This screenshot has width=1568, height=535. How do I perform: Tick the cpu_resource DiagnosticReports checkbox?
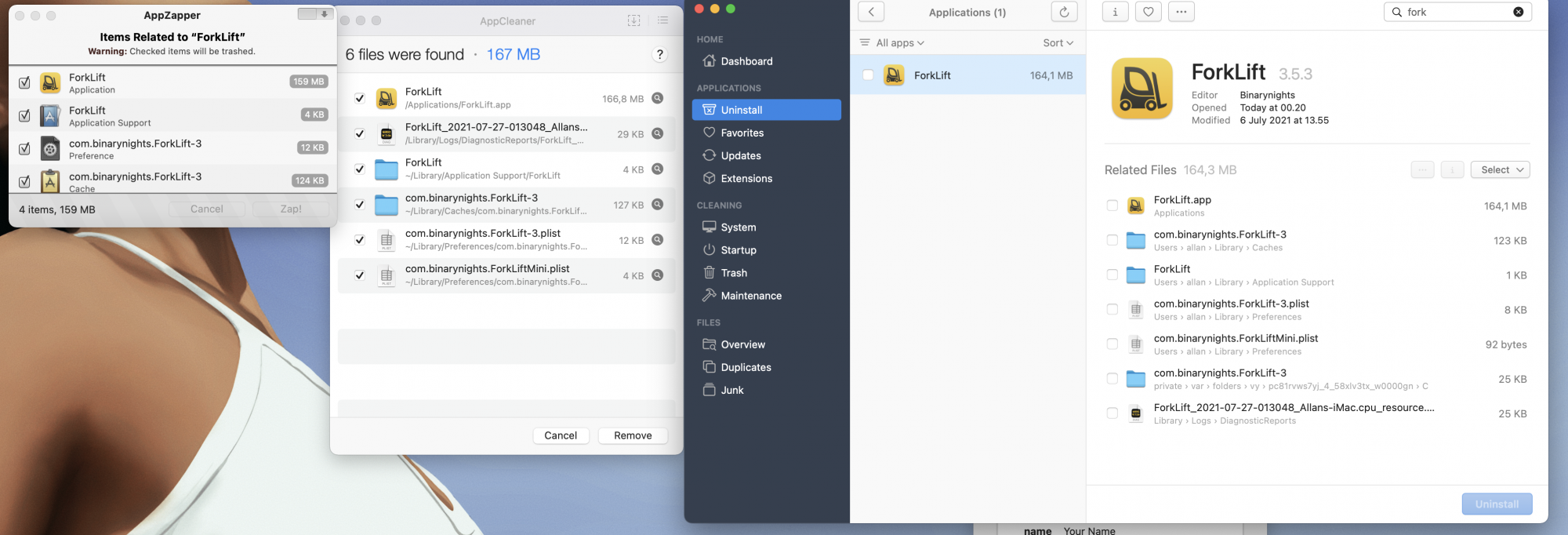click(x=1112, y=413)
